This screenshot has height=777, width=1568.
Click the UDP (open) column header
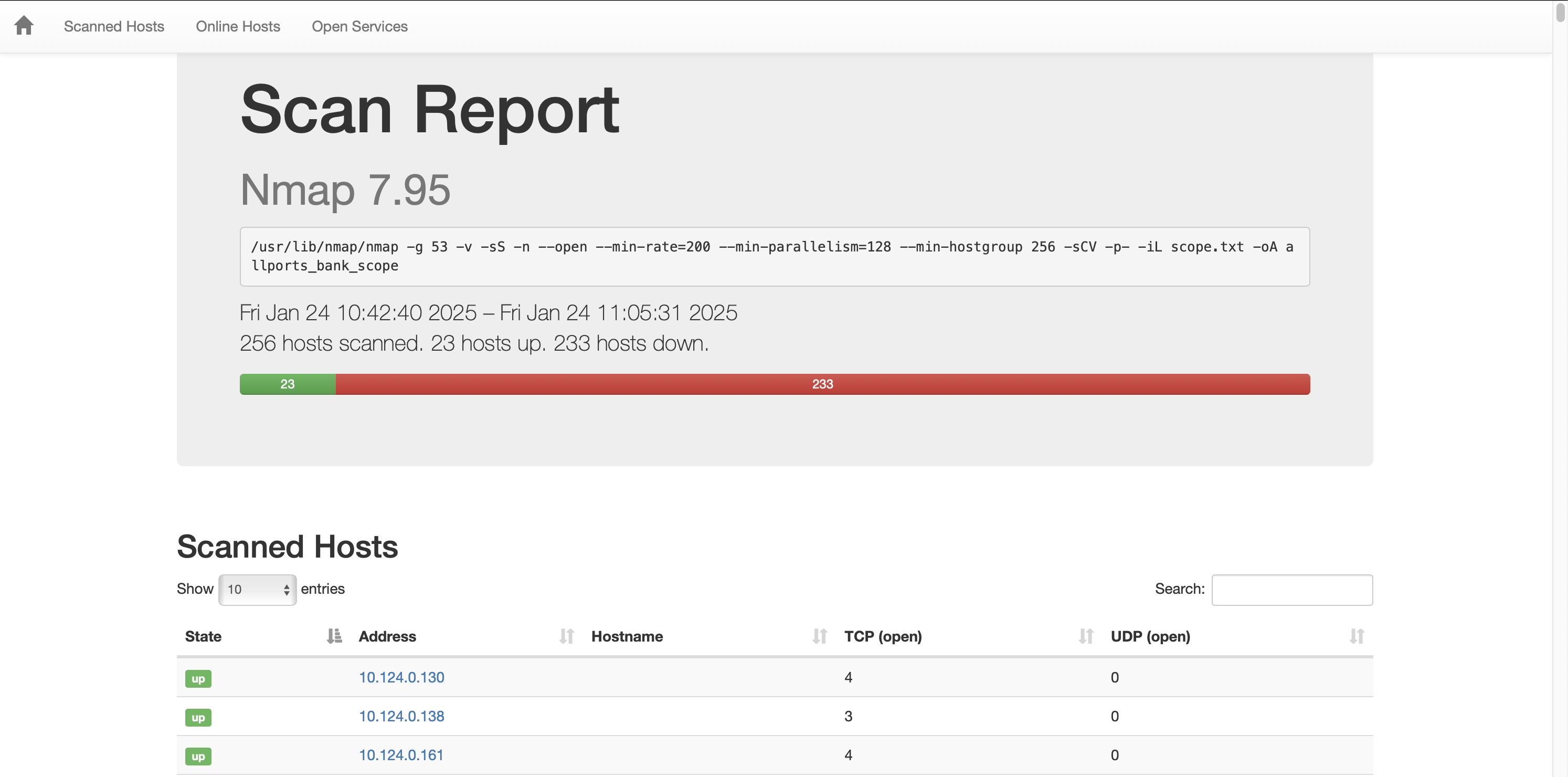pos(1150,636)
